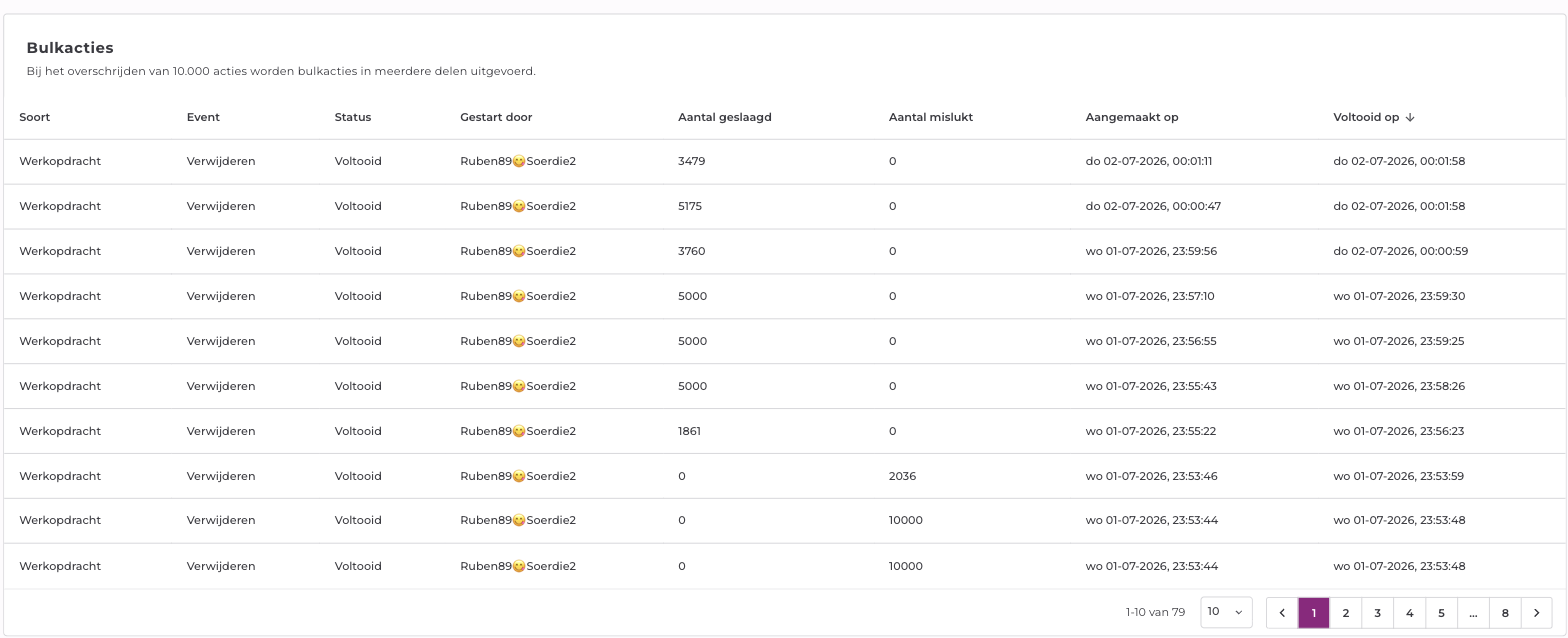The width and height of the screenshot is (1568, 638).
Task: Select the current page 1 button
Action: (1314, 613)
